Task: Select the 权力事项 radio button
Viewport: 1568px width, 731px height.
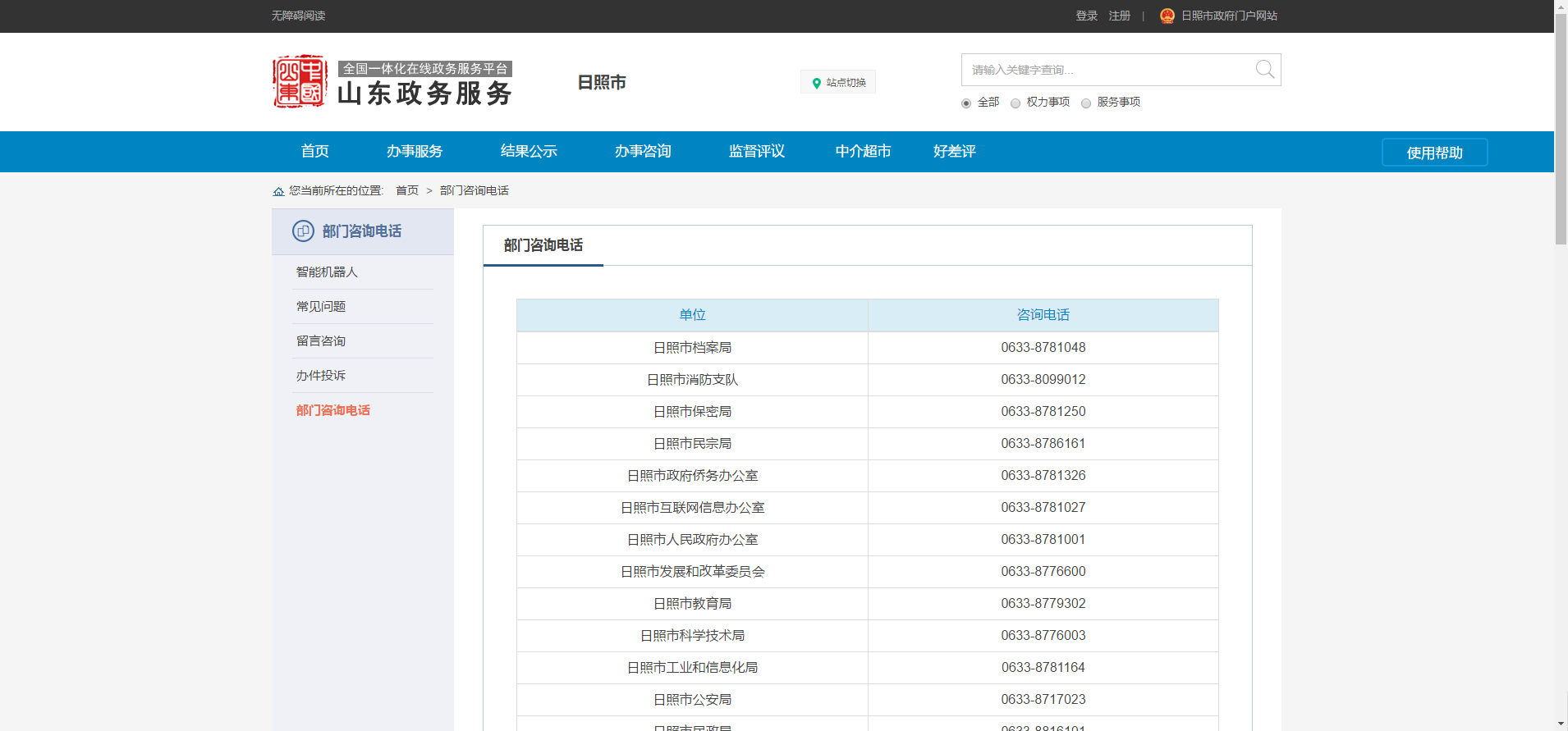Action: [x=1016, y=103]
